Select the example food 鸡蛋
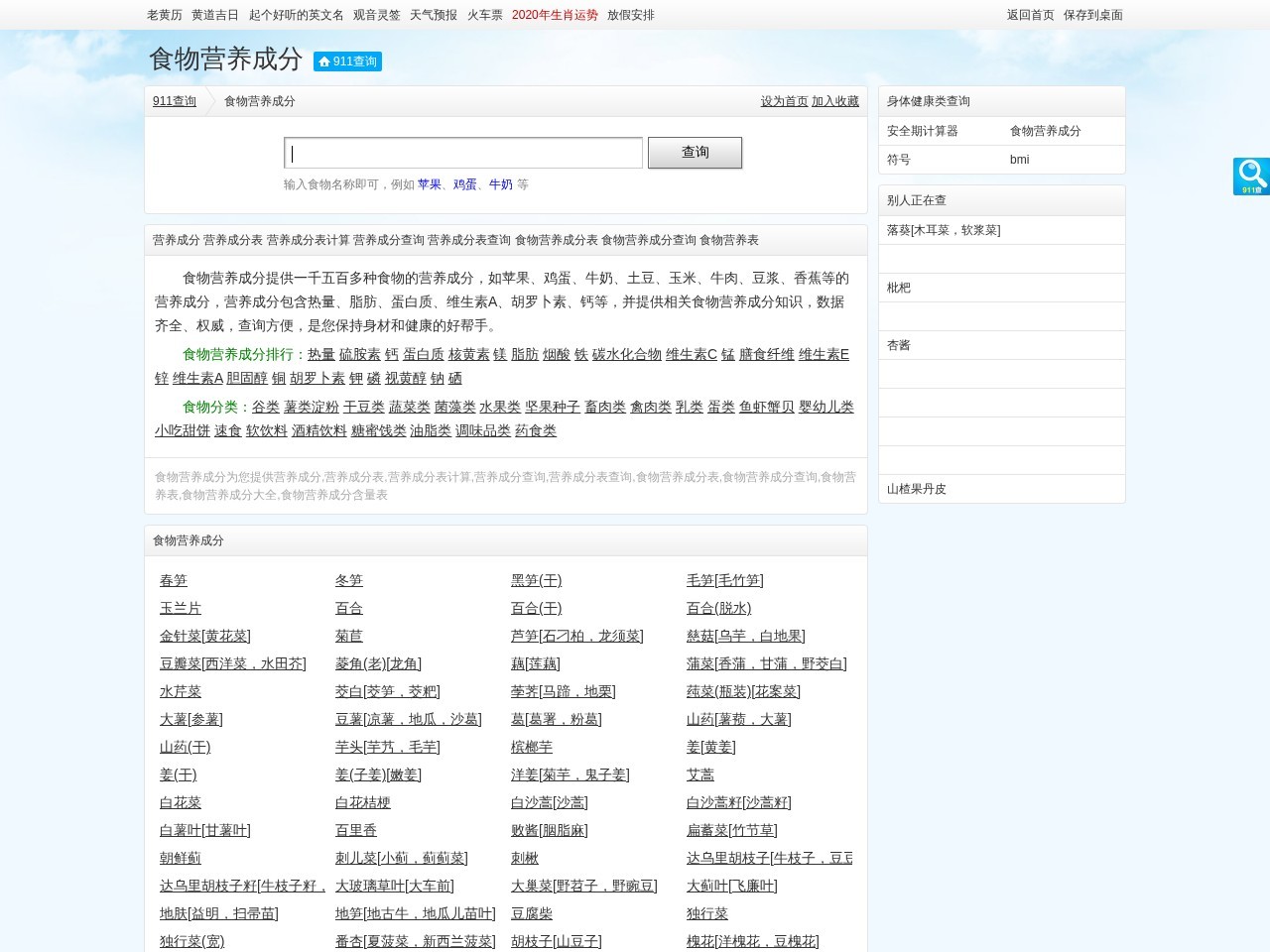Screen dimensions: 1270x952 [x=465, y=184]
